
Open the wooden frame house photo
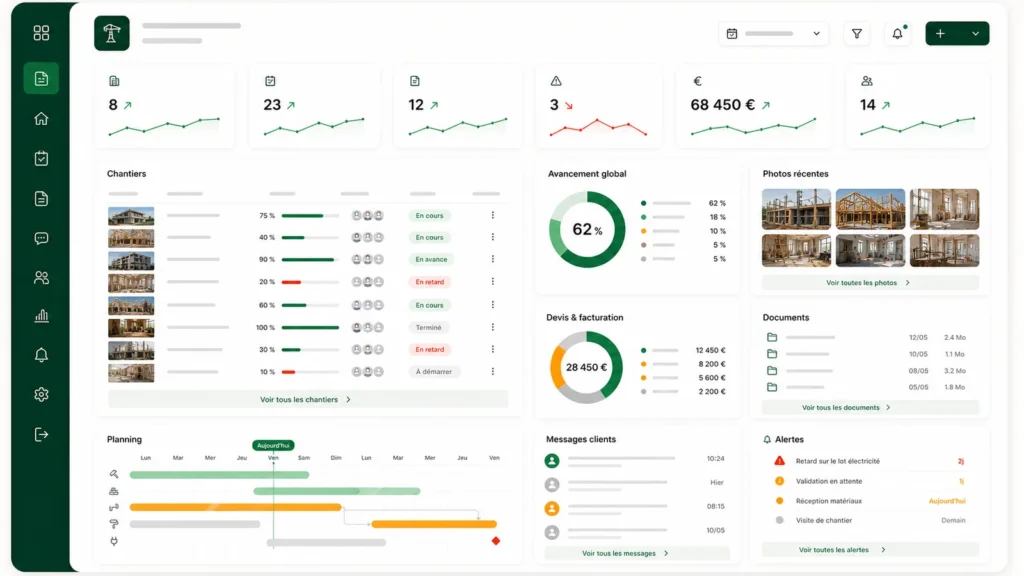pos(870,209)
